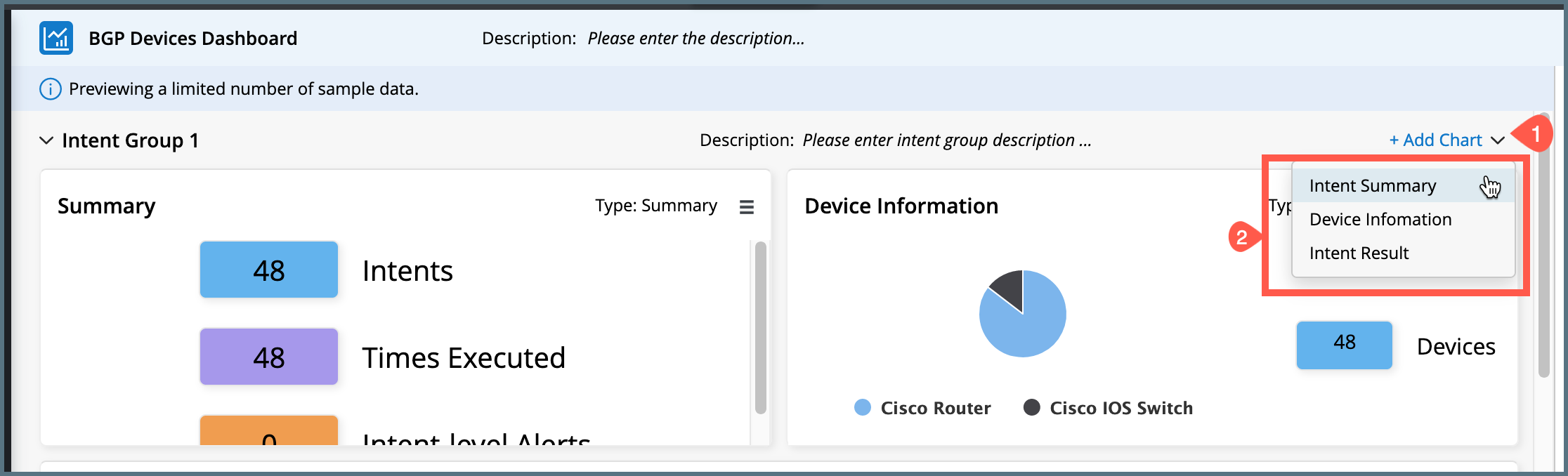Collapse the Intent Group 1 section
The width and height of the screenshot is (1568, 476).
tap(46, 140)
